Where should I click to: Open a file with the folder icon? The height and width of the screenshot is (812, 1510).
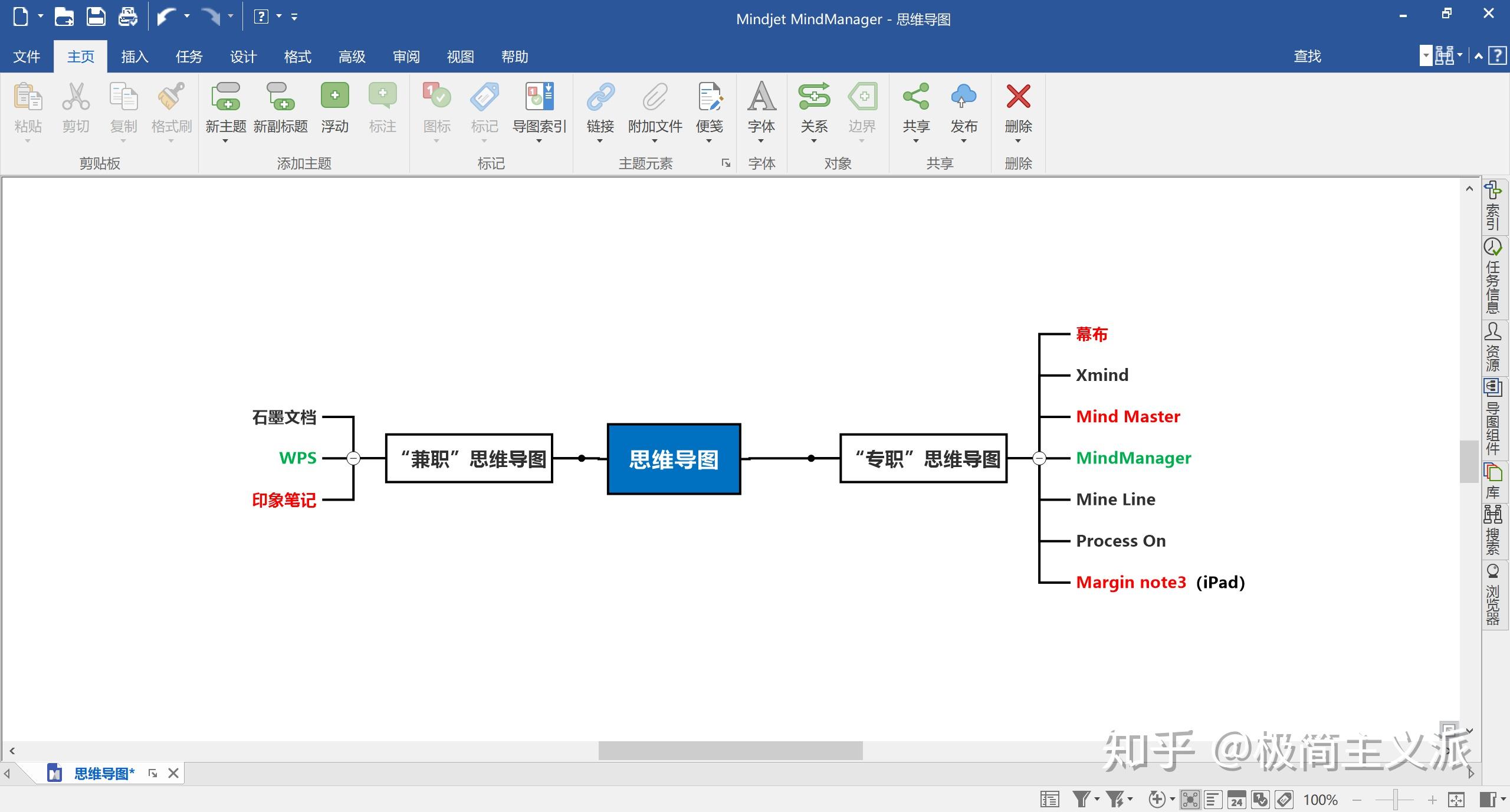64,17
